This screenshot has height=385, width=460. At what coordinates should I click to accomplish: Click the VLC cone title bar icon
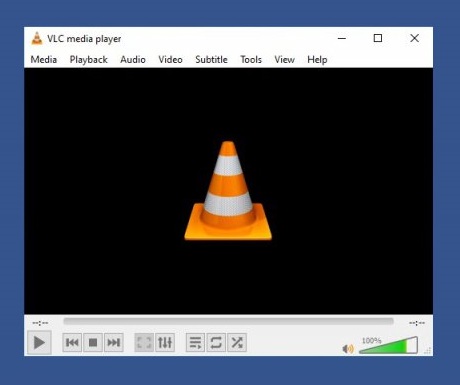pyautogui.click(x=37, y=39)
